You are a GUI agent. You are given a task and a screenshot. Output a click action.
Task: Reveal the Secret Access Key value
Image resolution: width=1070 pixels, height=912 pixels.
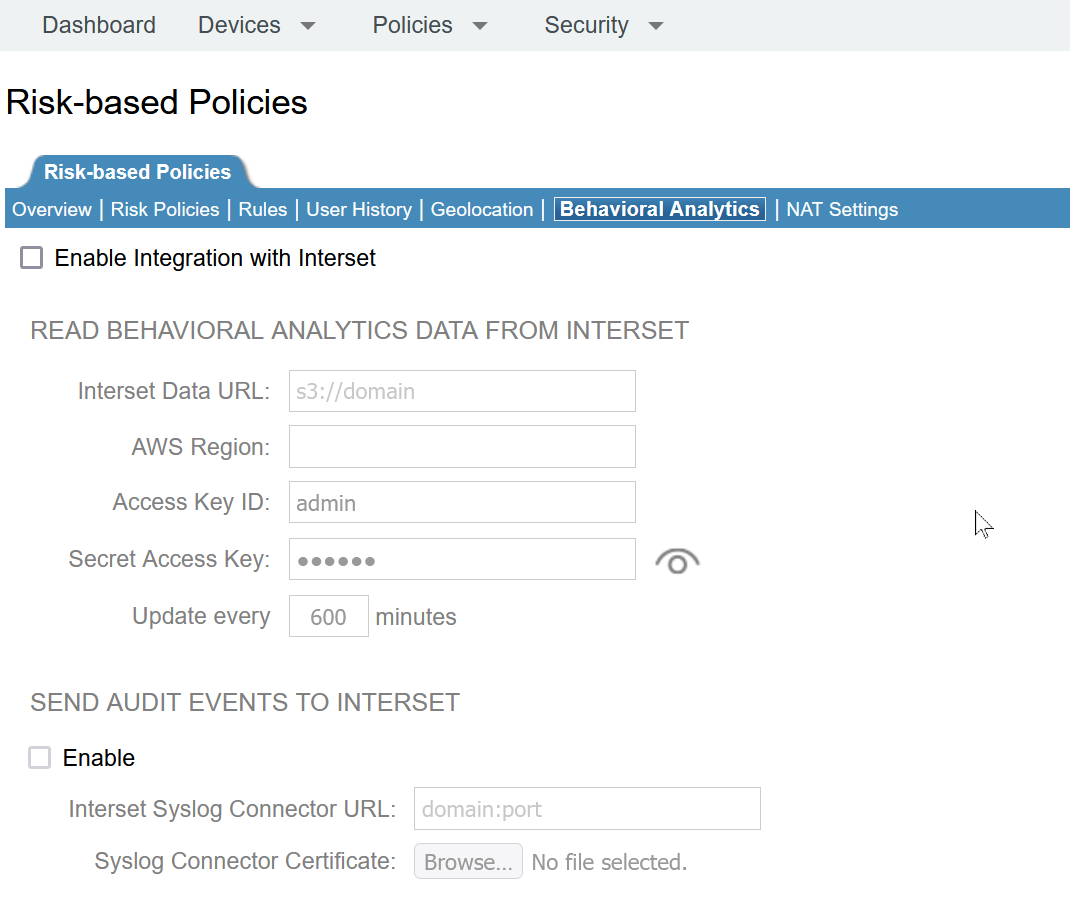[677, 560]
